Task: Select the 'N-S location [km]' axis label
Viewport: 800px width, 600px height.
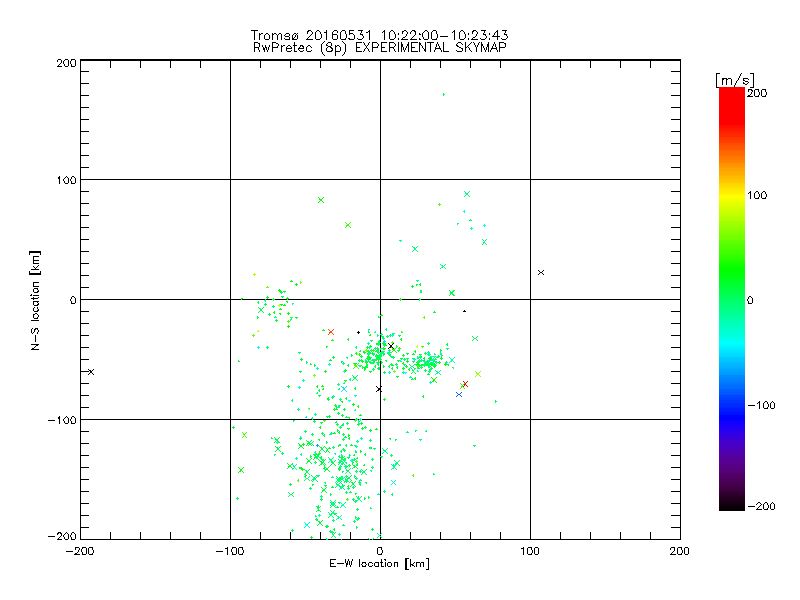Action: [35, 300]
